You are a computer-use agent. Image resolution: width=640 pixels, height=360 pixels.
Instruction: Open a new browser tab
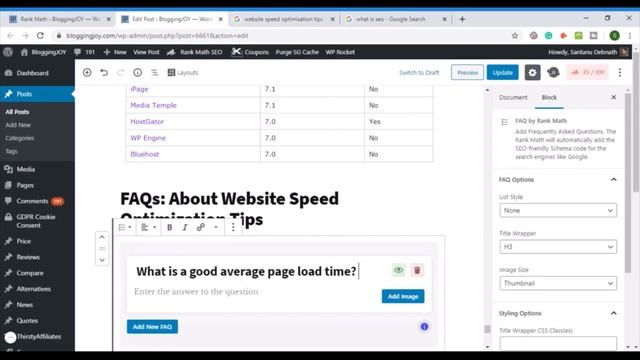(462, 19)
